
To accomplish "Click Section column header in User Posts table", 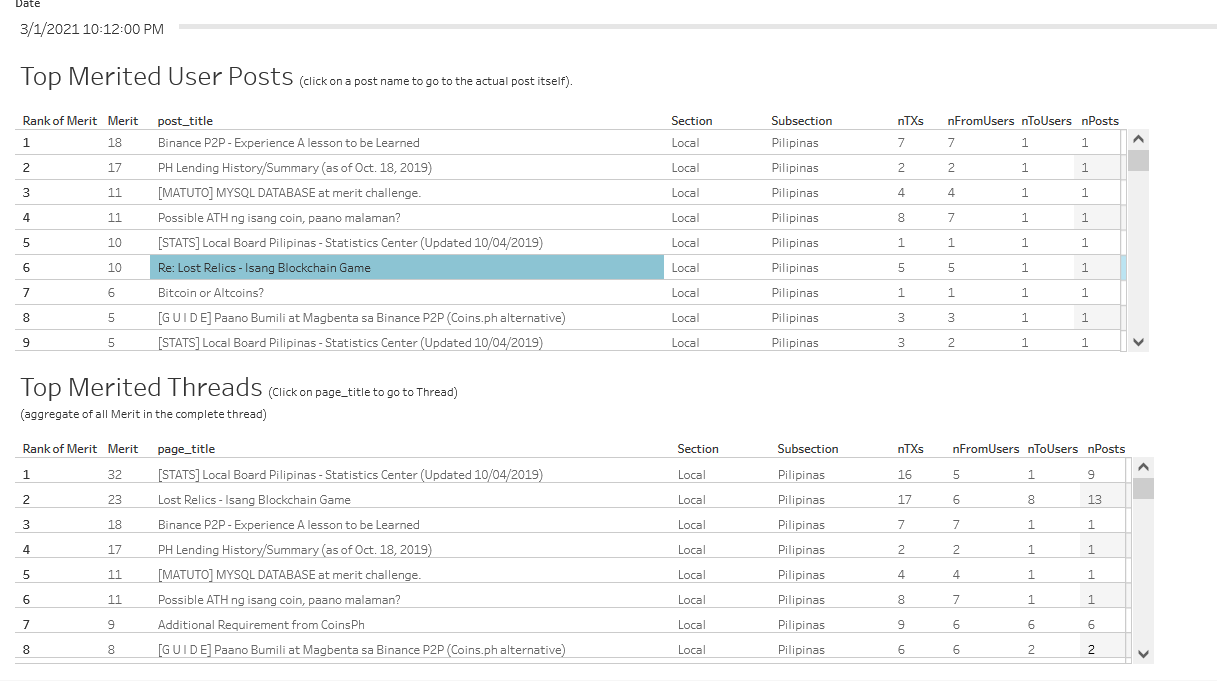I will (x=692, y=121).
